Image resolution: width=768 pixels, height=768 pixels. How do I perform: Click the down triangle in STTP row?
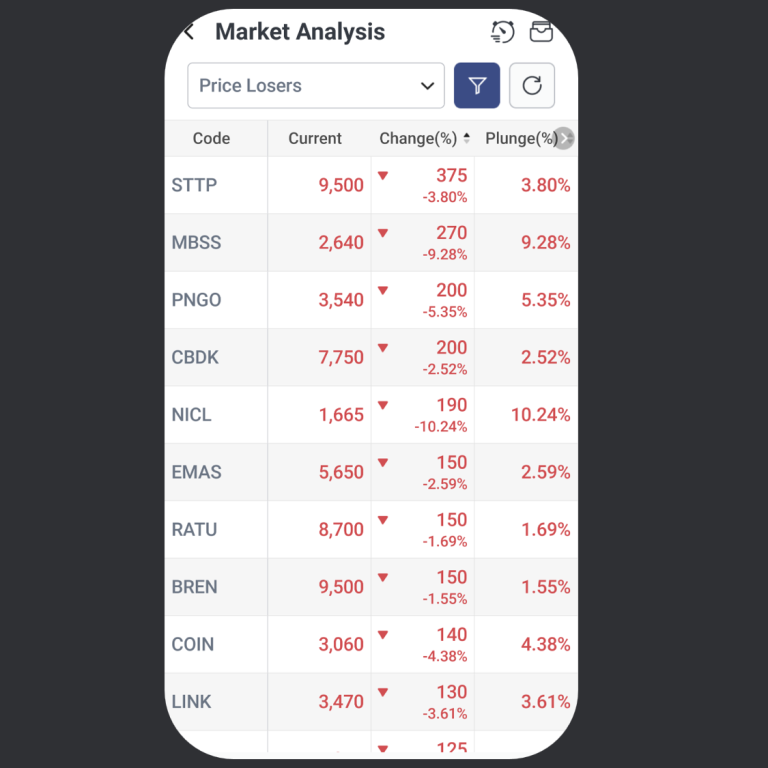(x=383, y=176)
